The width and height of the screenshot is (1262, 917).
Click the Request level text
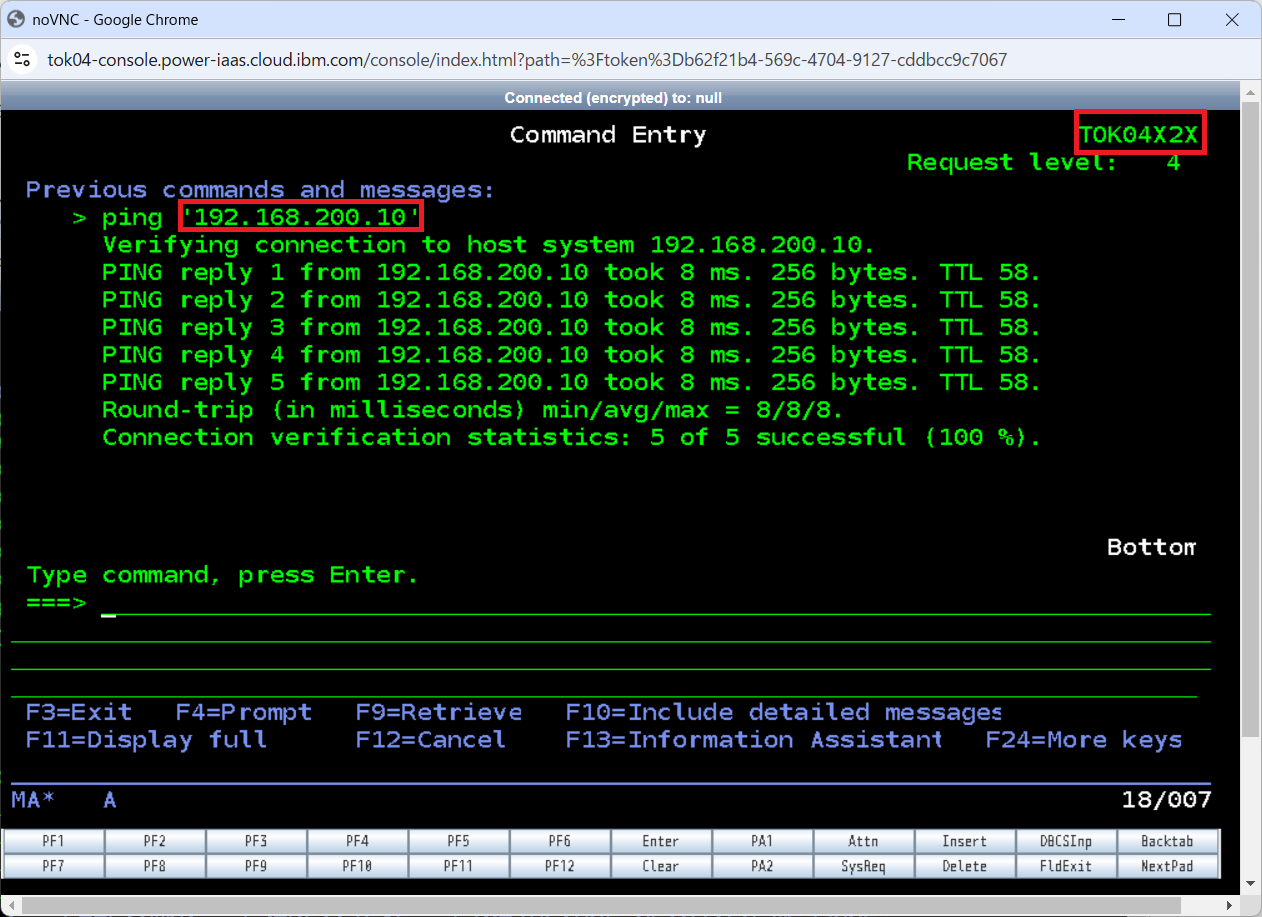tap(1012, 162)
